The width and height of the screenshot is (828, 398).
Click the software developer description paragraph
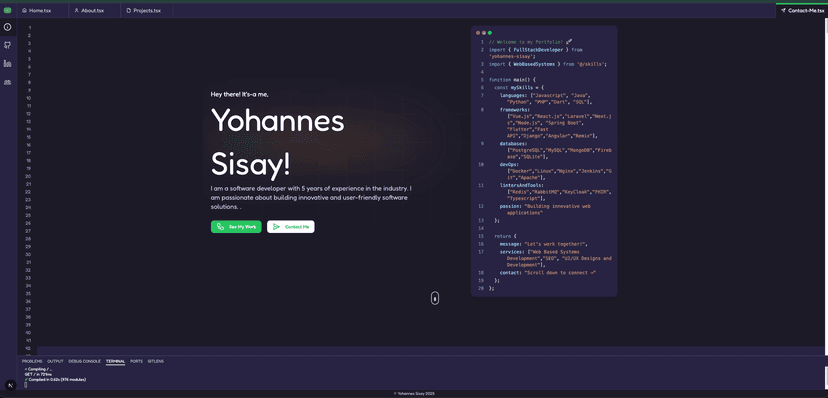click(x=311, y=197)
